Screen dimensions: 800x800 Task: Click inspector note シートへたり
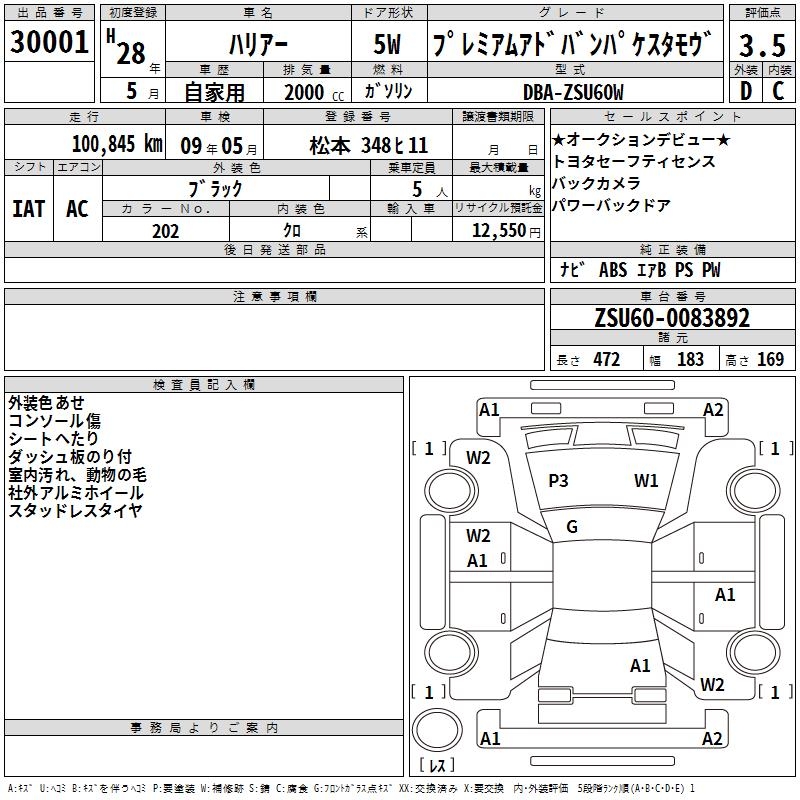[x=53, y=438]
